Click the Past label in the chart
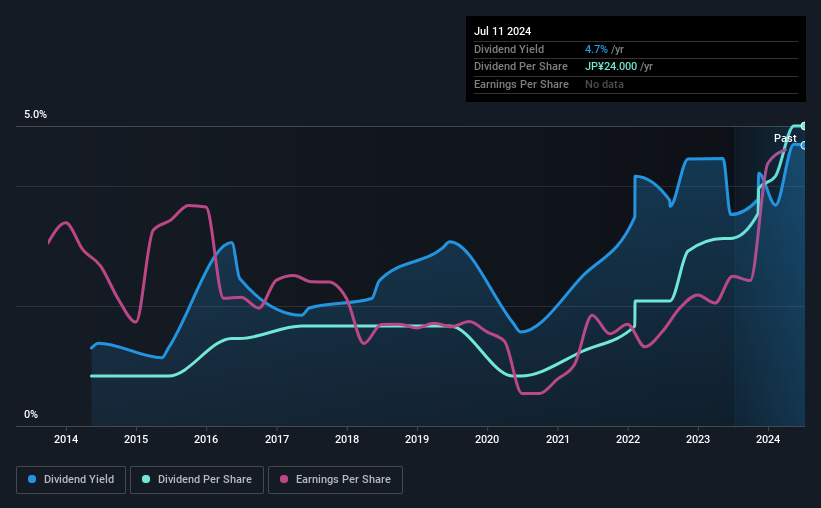This screenshot has height=508, width=821. 785,138
